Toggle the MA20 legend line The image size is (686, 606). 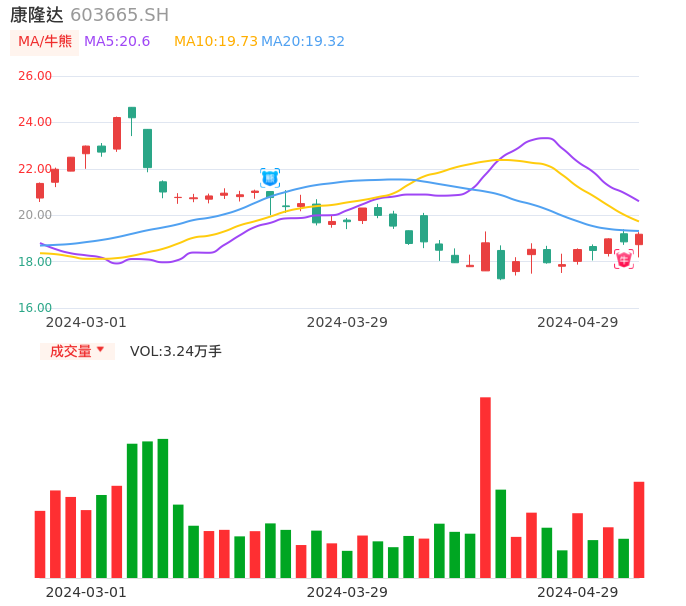(x=303, y=42)
